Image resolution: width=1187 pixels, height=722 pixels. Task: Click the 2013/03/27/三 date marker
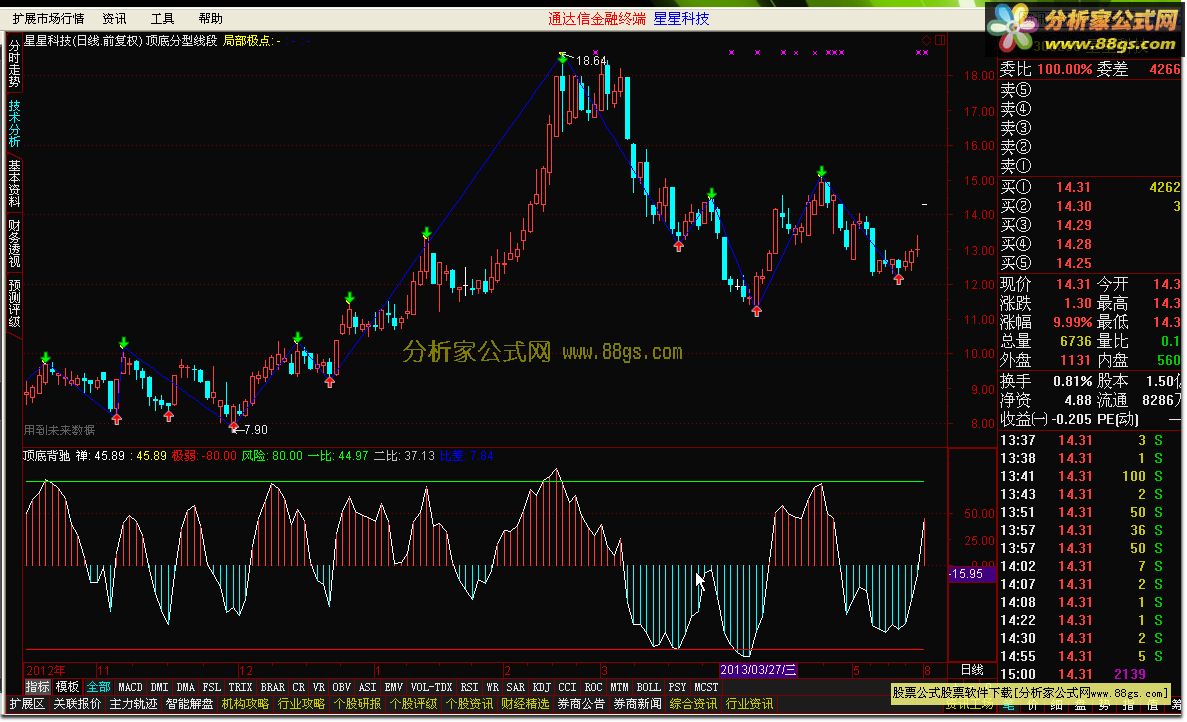[758, 670]
